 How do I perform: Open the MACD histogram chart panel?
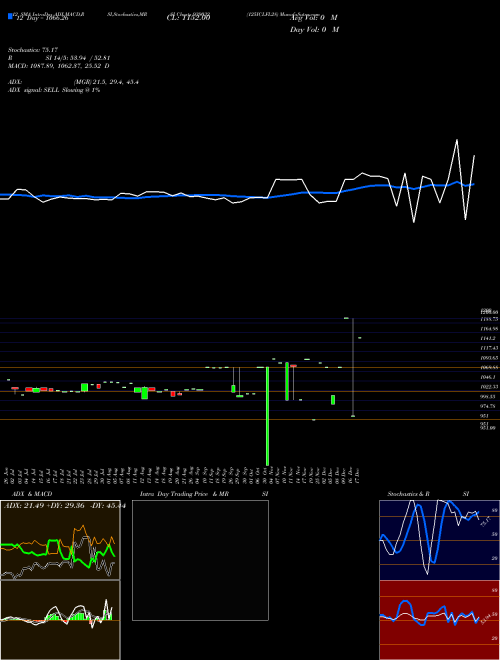coord(60,620)
